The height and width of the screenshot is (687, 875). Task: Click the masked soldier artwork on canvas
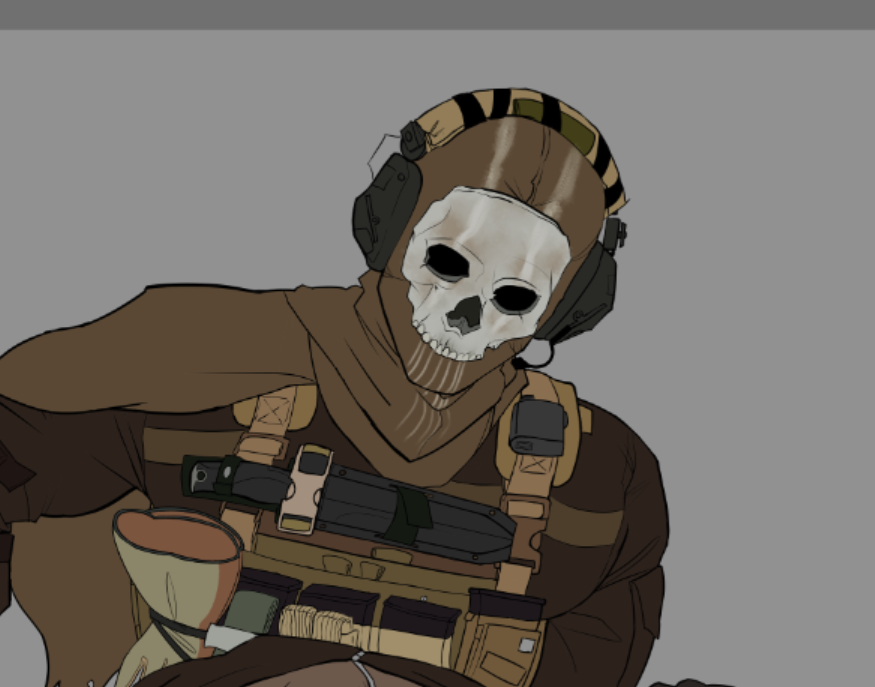coord(335,387)
